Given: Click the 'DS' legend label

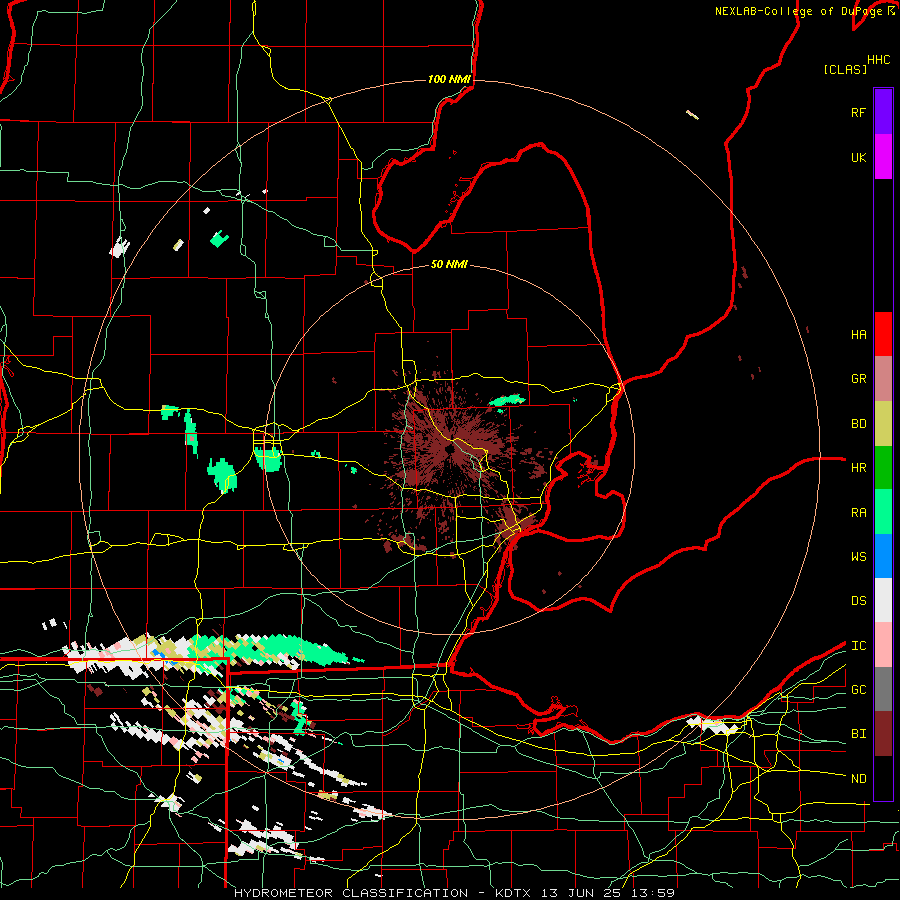Looking at the screenshot, I should click(x=858, y=601).
